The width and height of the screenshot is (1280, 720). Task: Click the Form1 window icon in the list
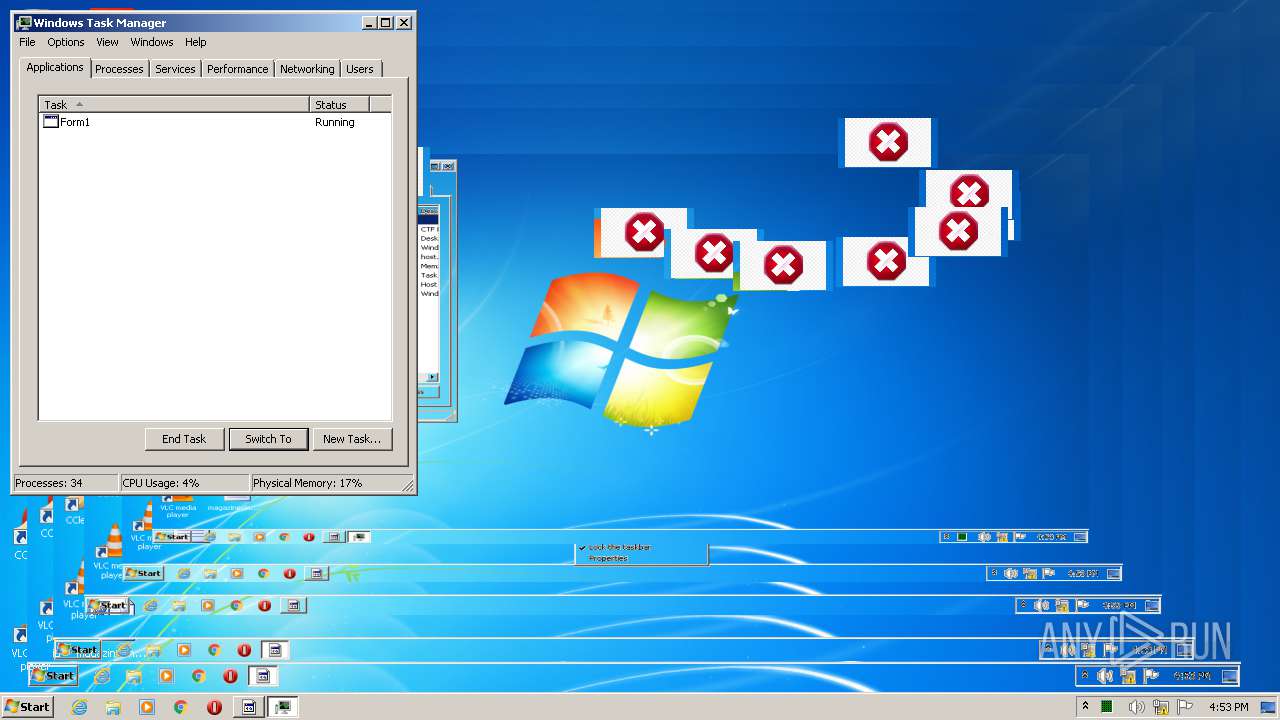pyautogui.click(x=51, y=122)
